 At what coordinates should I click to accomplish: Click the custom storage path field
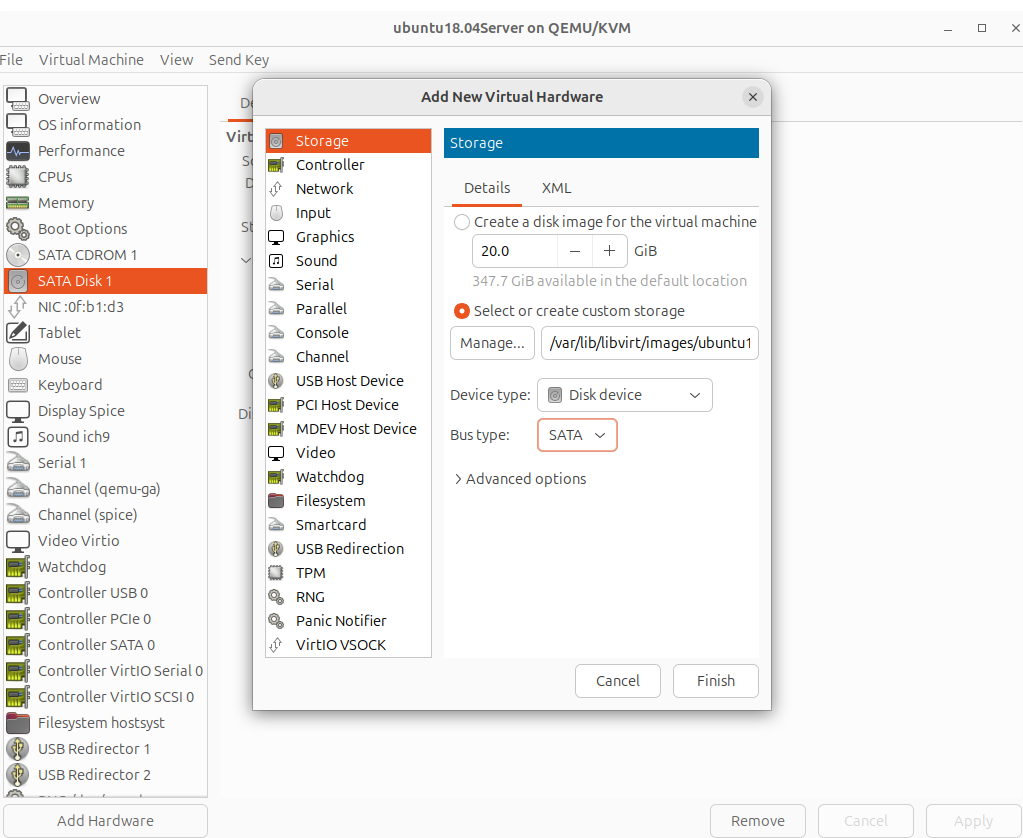pyautogui.click(x=650, y=343)
